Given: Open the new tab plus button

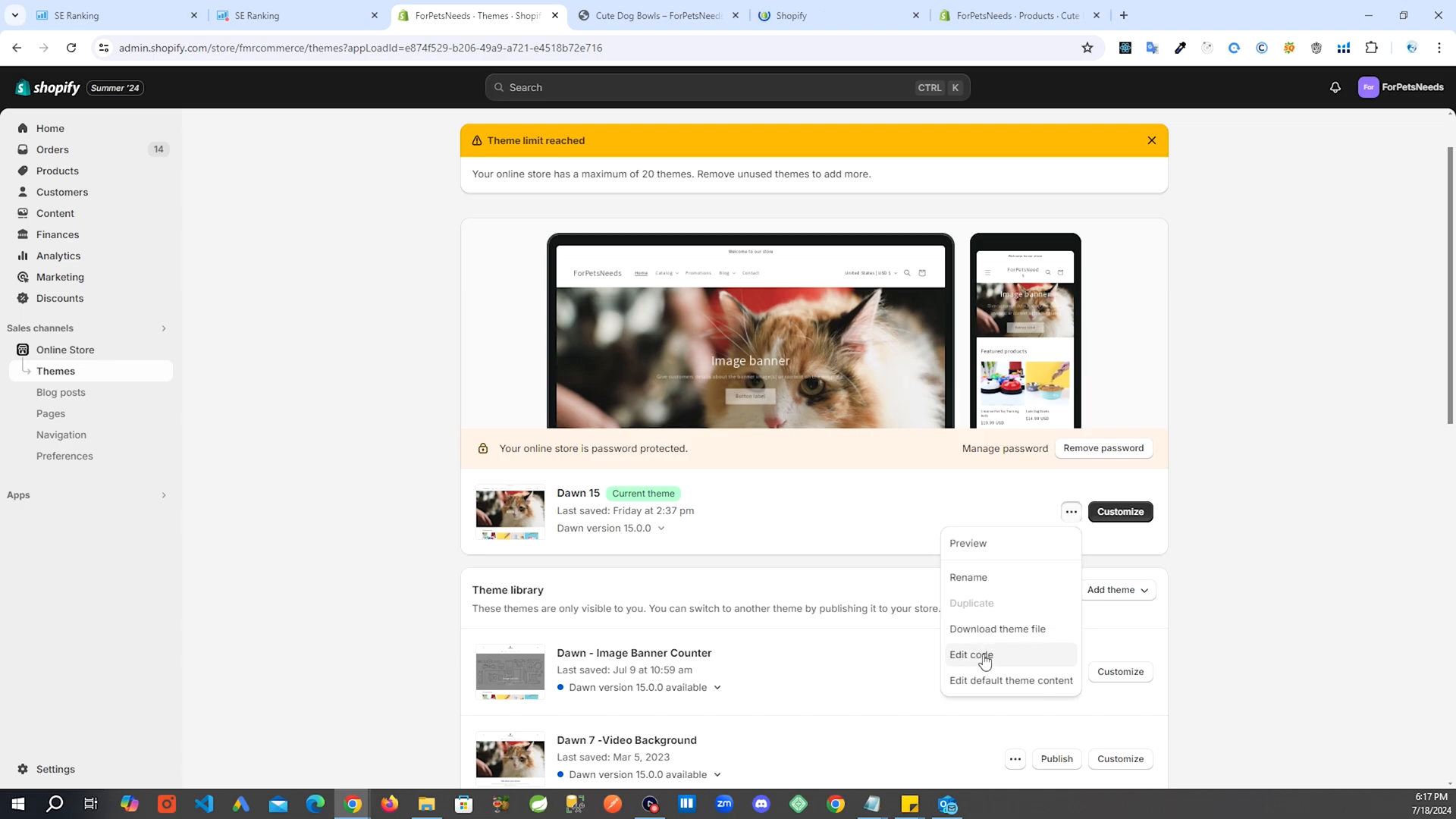Looking at the screenshot, I should click(x=1124, y=15).
